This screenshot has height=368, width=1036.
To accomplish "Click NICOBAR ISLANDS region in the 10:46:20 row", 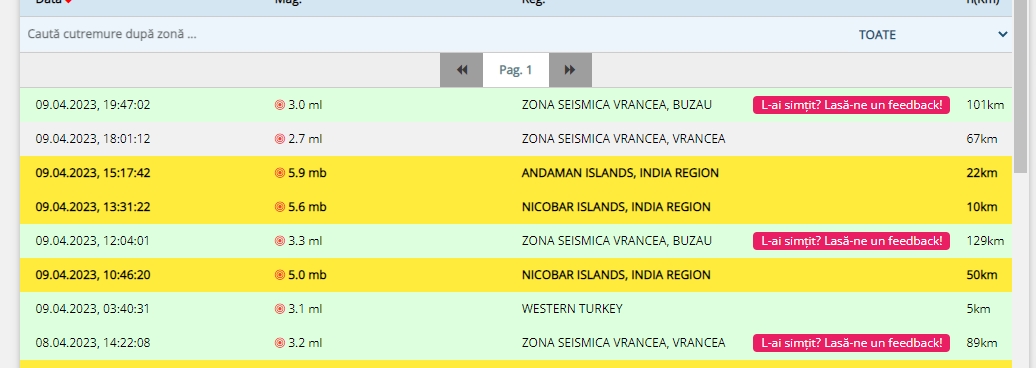I will [x=616, y=275].
